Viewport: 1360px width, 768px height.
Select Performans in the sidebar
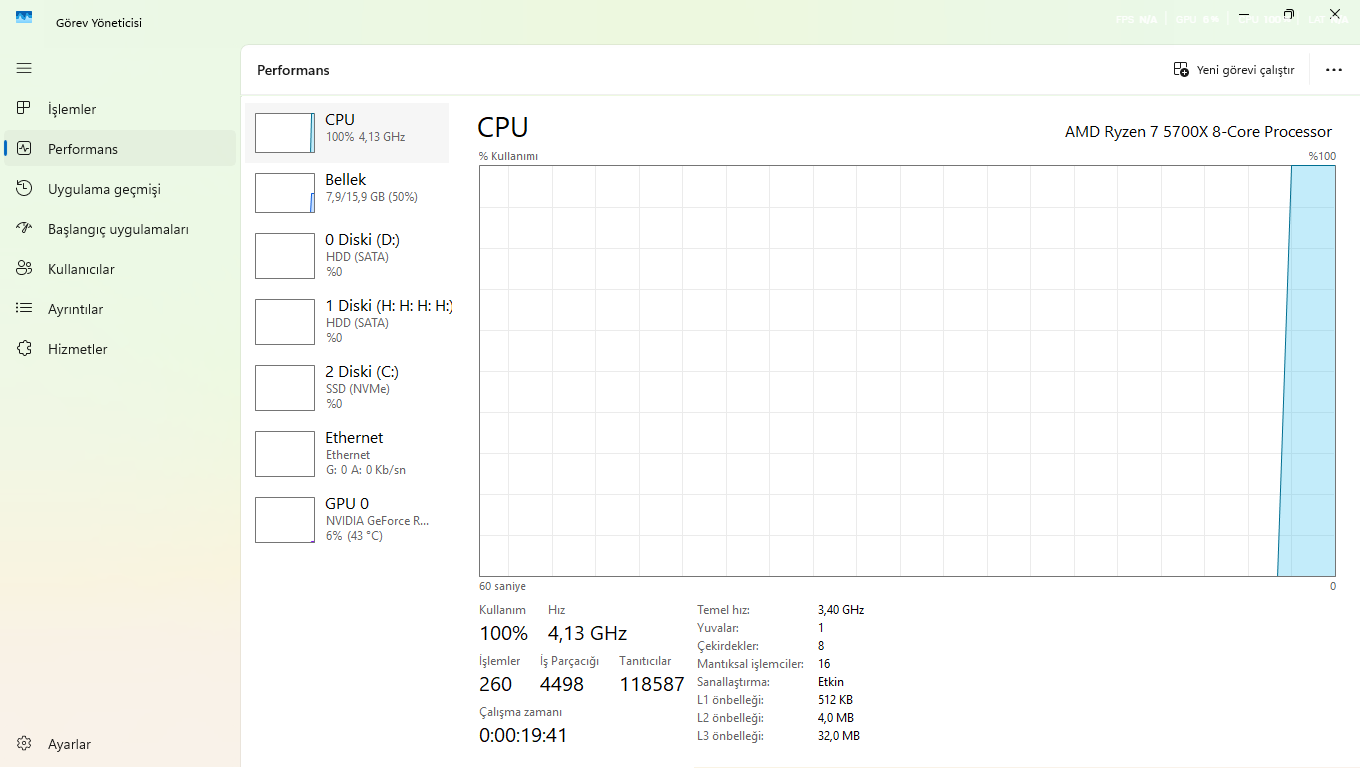point(120,149)
